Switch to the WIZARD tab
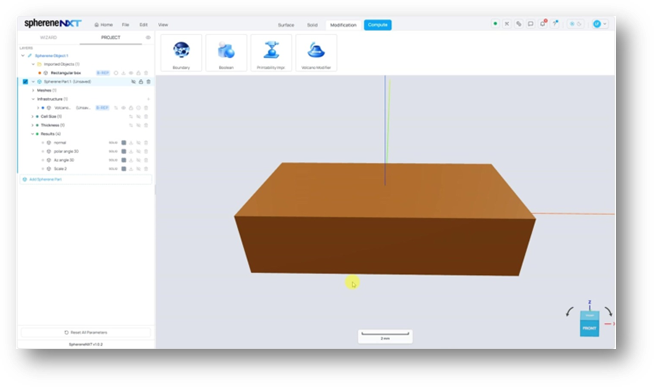The width and height of the screenshot is (654, 388). pyautogui.click(x=48, y=38)
